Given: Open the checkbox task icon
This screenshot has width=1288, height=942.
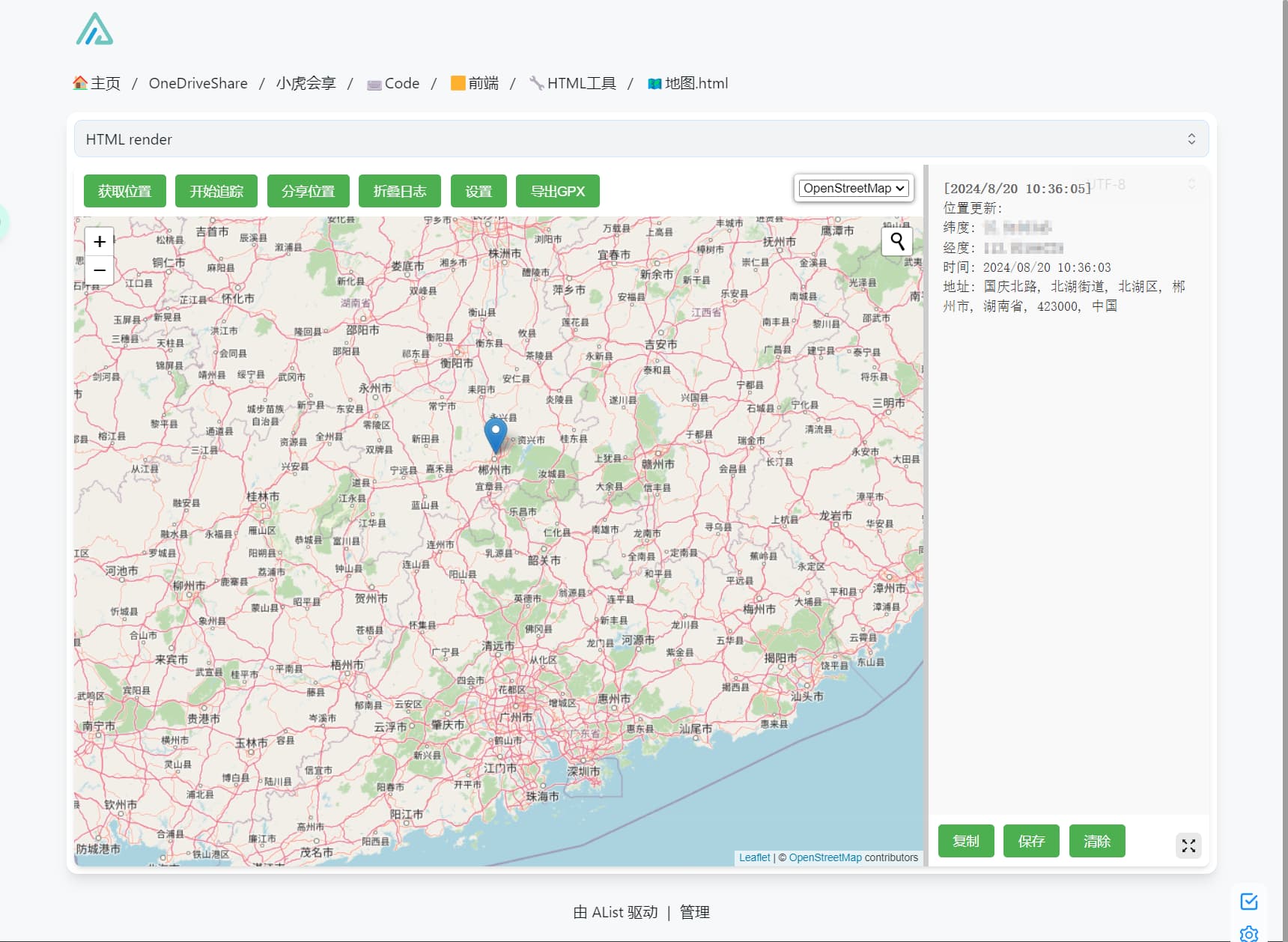Looking at the screenshot, I should 1248,902.
